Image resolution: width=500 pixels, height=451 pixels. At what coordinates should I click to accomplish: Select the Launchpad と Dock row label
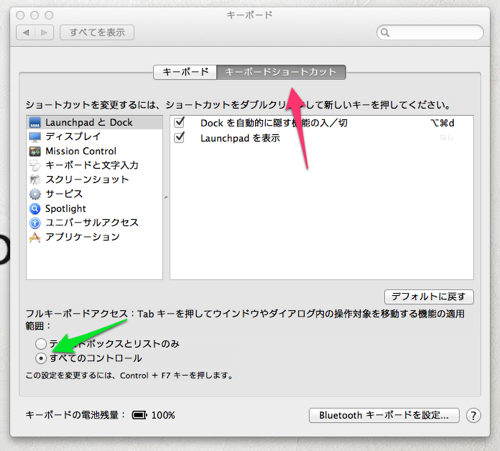89,123
